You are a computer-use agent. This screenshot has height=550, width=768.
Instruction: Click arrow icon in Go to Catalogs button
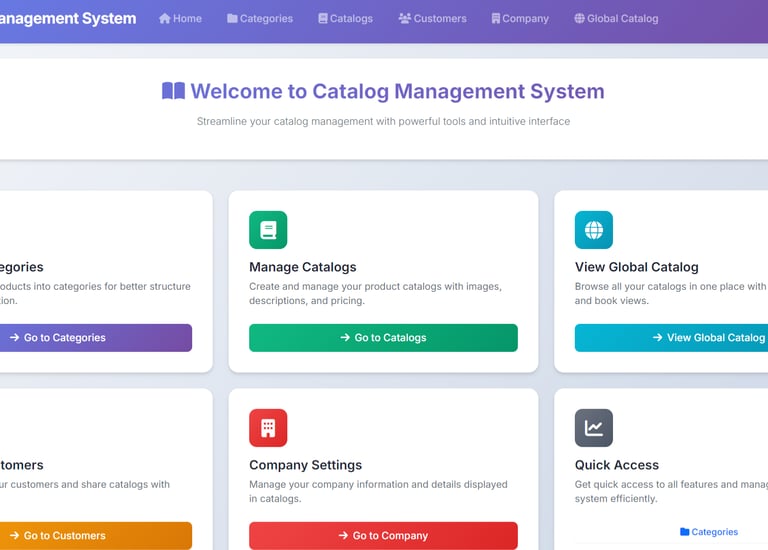coord(345,337)
